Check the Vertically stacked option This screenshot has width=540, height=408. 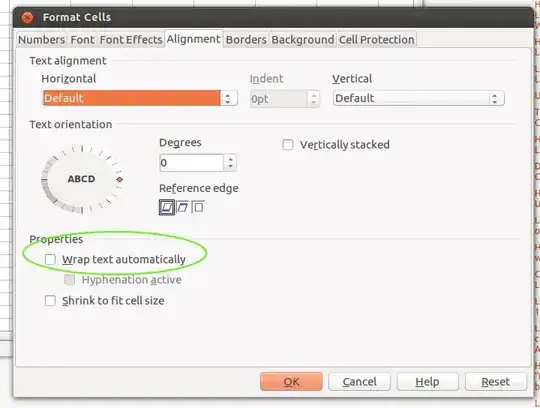coord(288,145)
